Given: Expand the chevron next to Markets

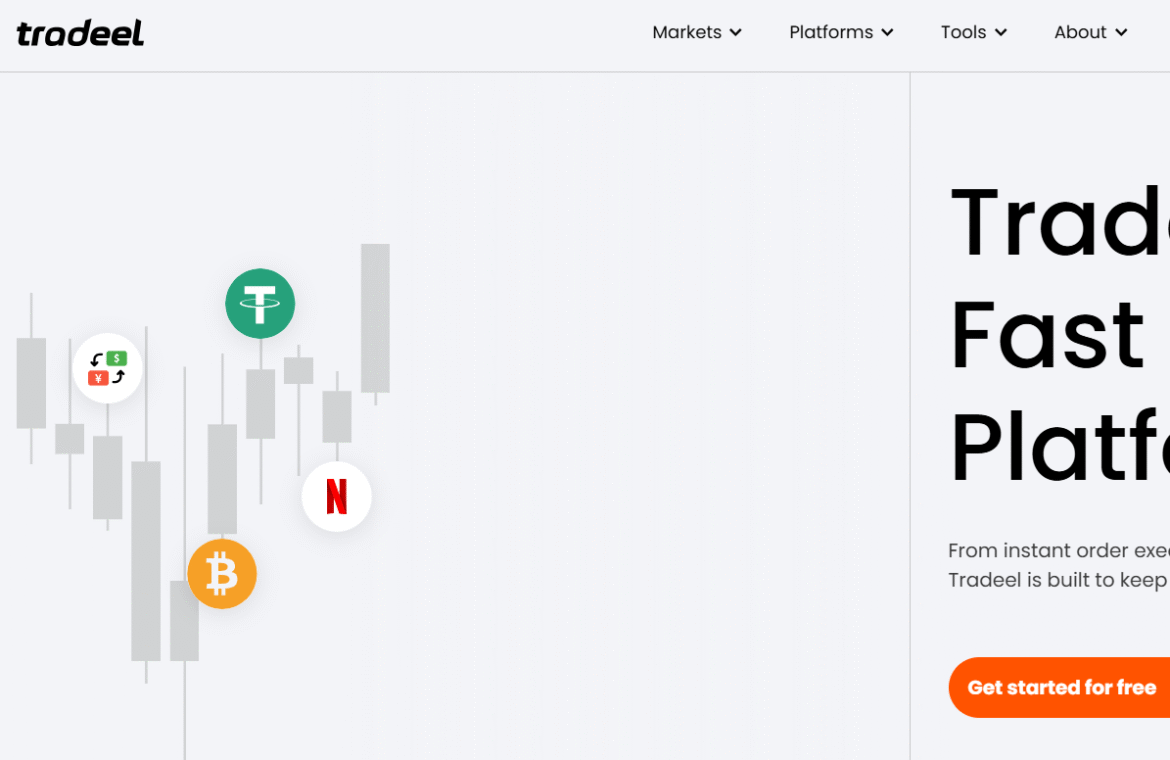Looking at the screenshot, I should click(736, 33).
